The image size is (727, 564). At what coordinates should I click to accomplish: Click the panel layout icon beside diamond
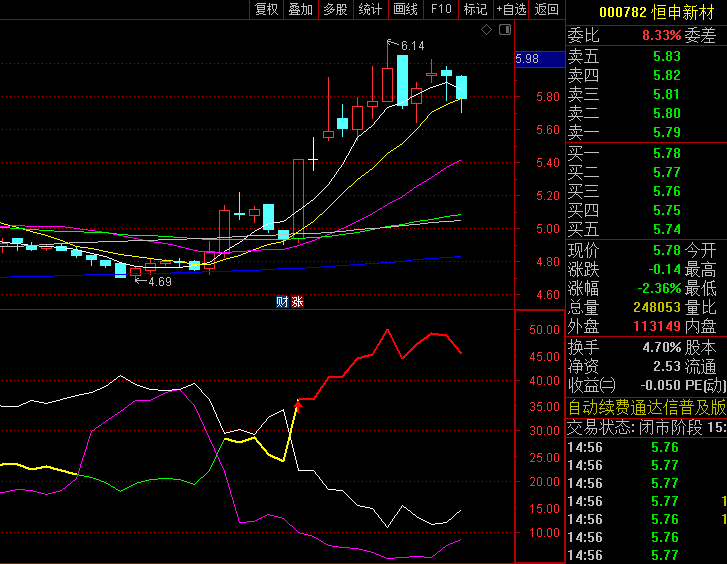tap(502, 30)
